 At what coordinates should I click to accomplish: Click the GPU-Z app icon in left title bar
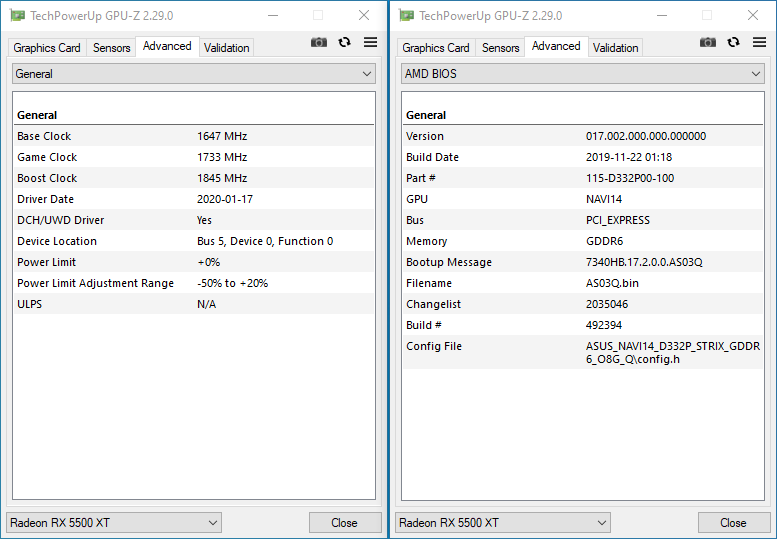(x=17, y=16)
